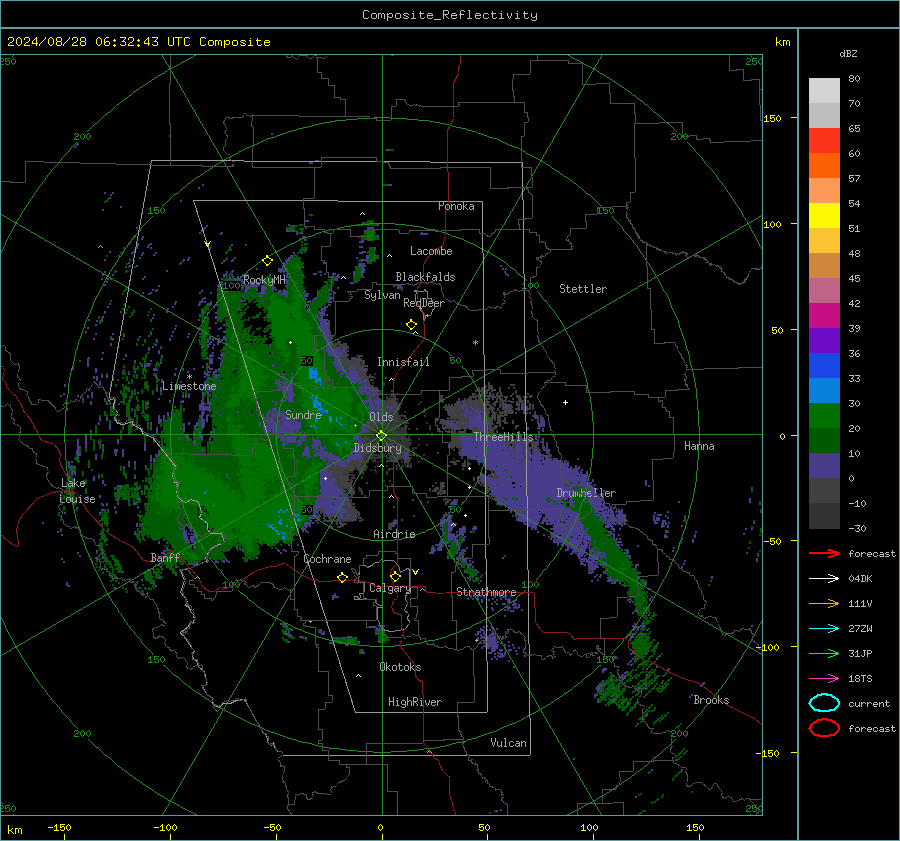The image size is (900, 841).
Task: Click the white plus marker south of Stettler
Action: point(565,402)
